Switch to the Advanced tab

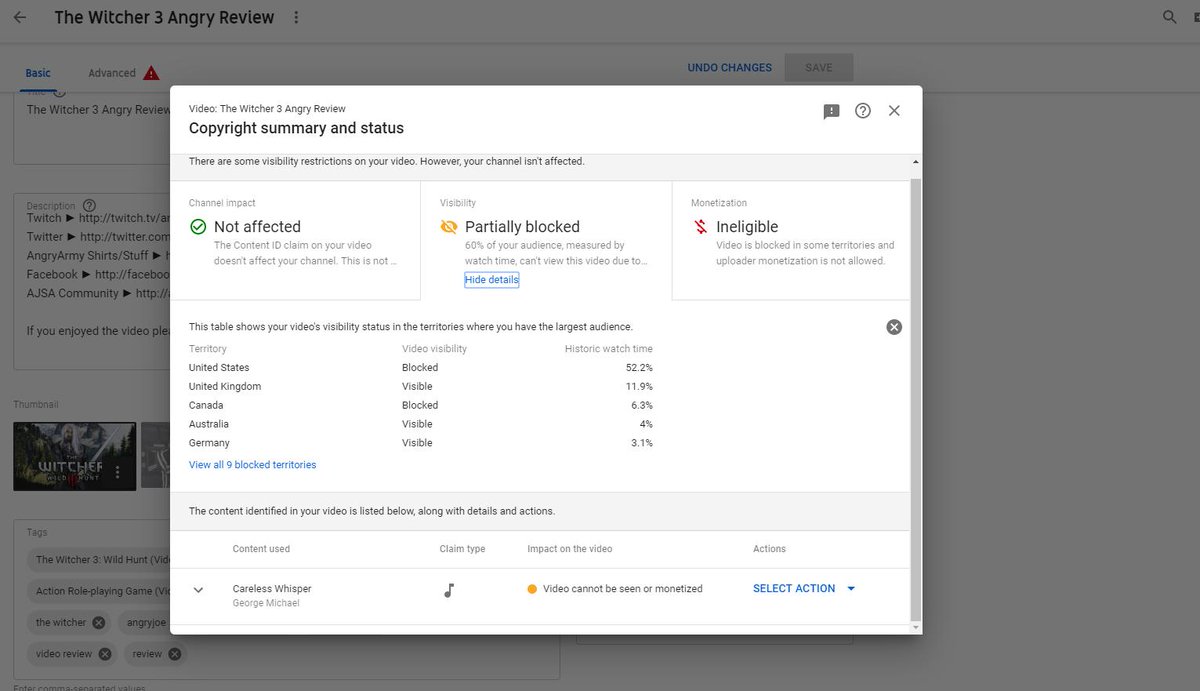pos(112,73)
